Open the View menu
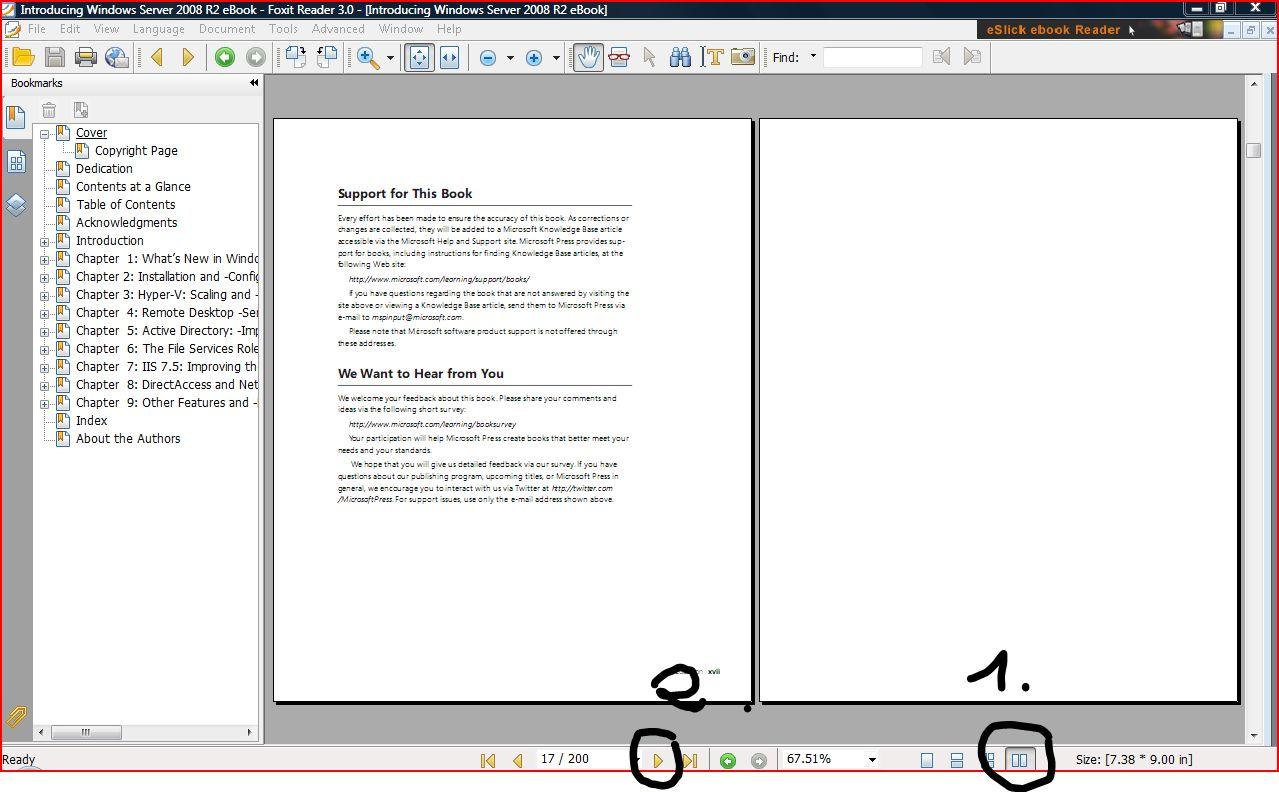 (x=106, y=29)
